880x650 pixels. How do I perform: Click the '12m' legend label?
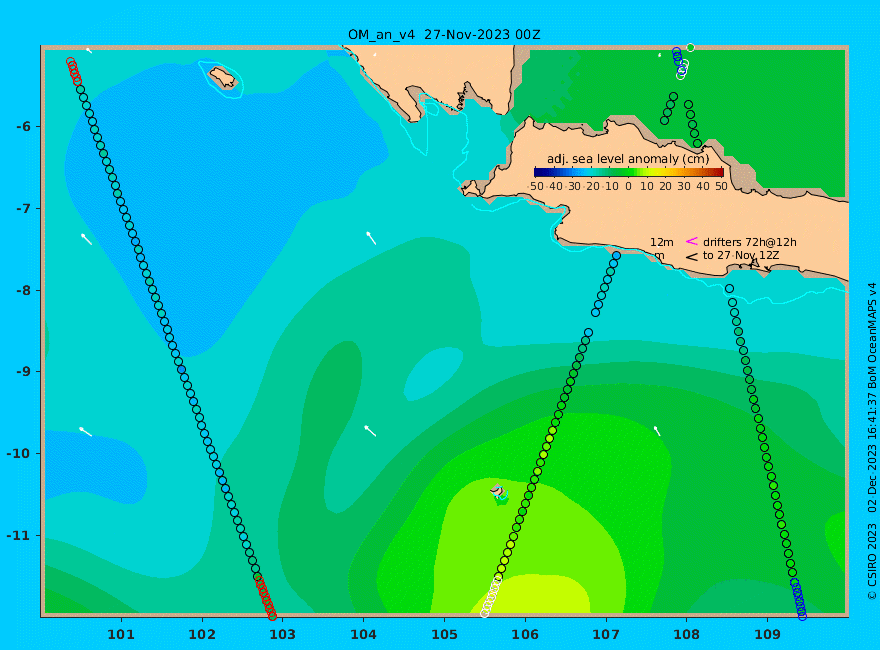pyautogui.click(x=662, y=242)
